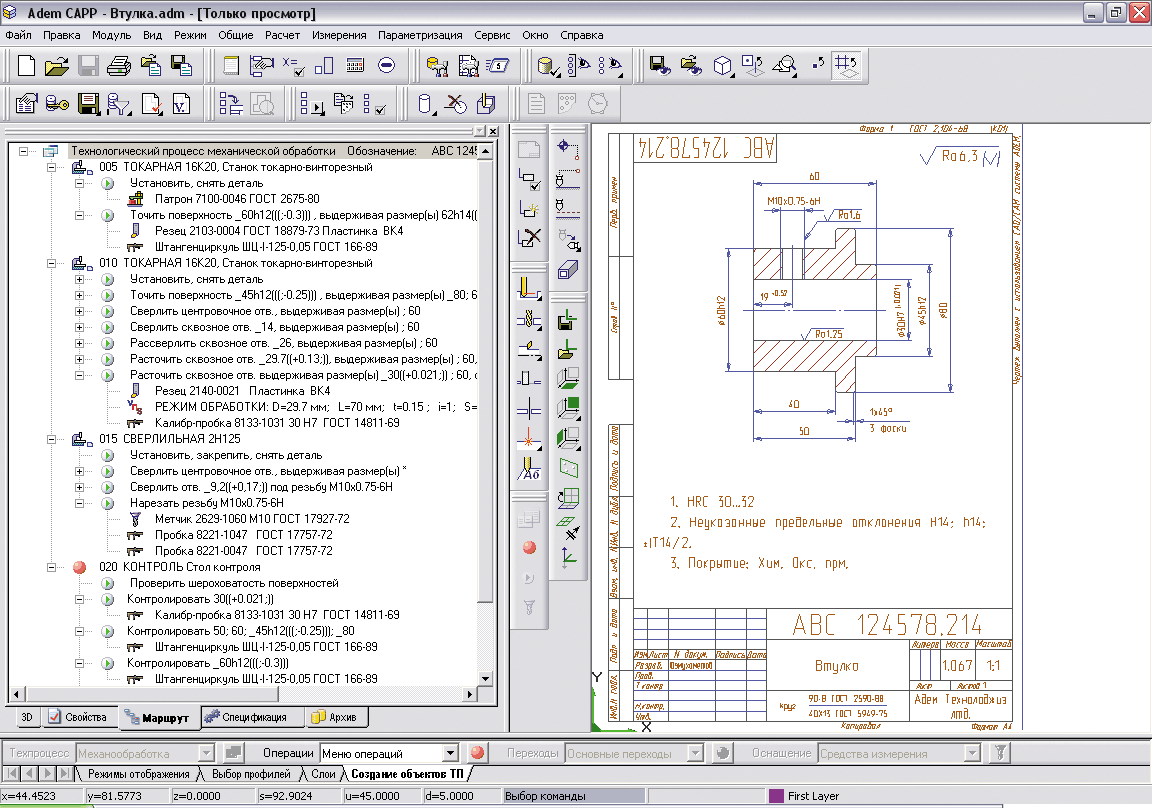Toggle the checklist icon with checkmark
The height and width of the screenshot is (808, 1152).
coord(374,103)
